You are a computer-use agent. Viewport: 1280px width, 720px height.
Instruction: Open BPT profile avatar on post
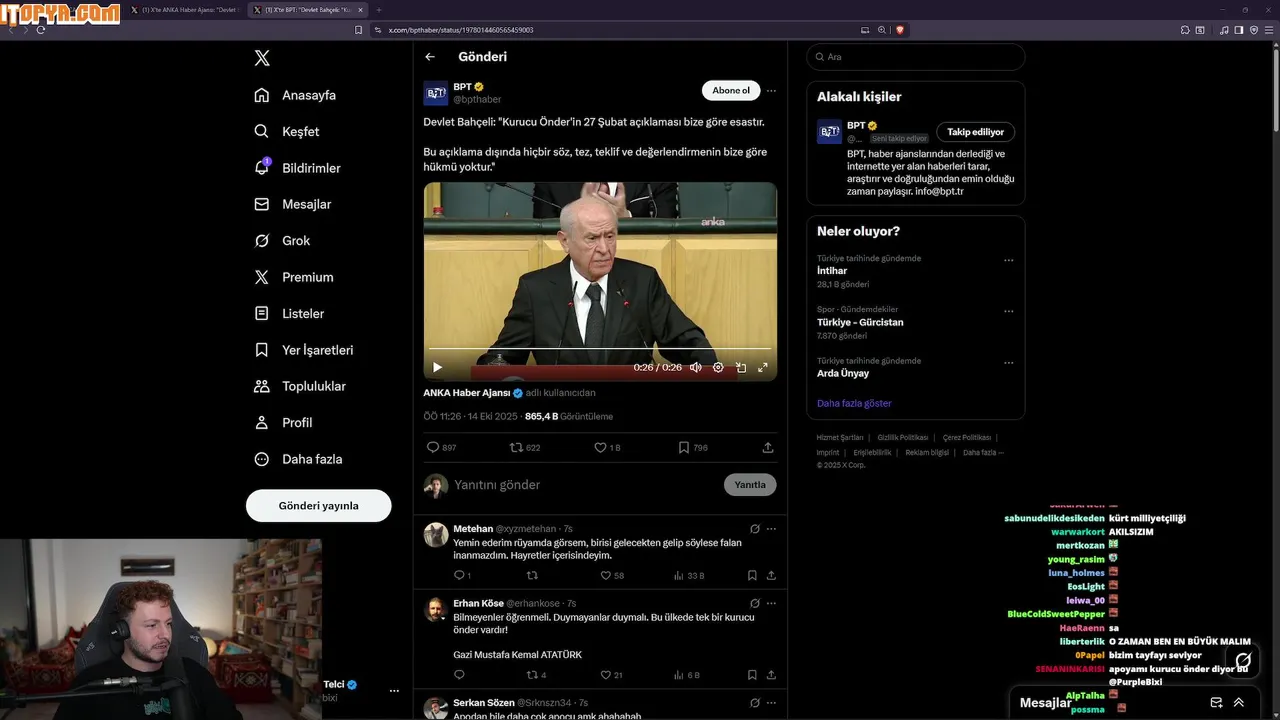click(x=436, y=93)
